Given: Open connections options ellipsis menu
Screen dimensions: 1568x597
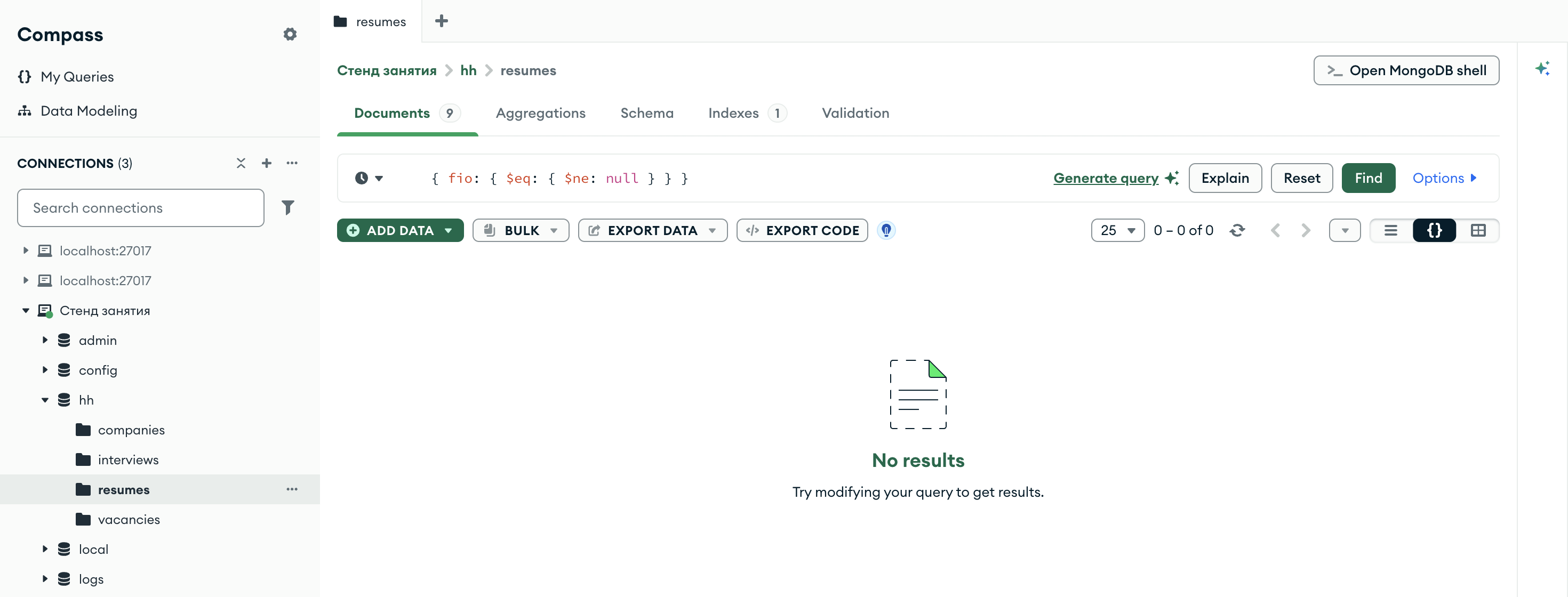Looking at the screenshot, I should coord(292,163).
